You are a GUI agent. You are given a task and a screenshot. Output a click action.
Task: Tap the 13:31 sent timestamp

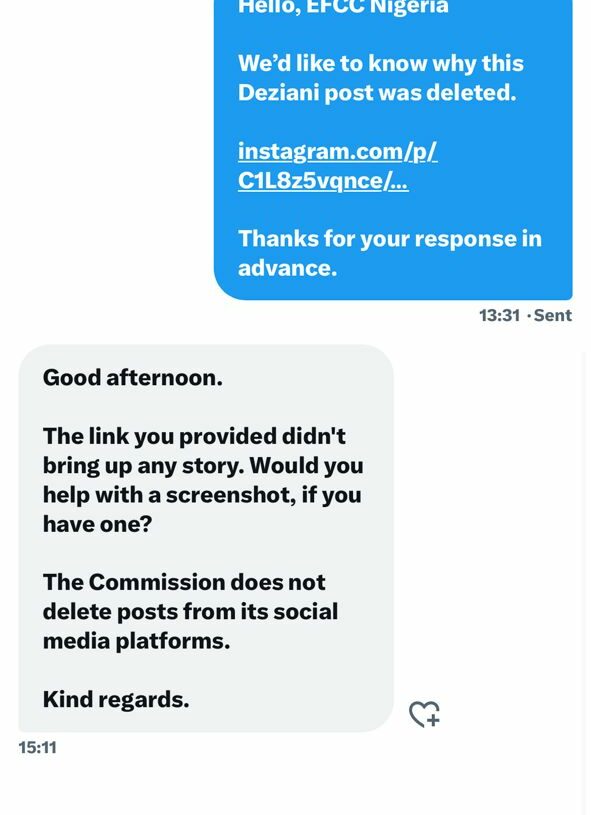[499, 315]
